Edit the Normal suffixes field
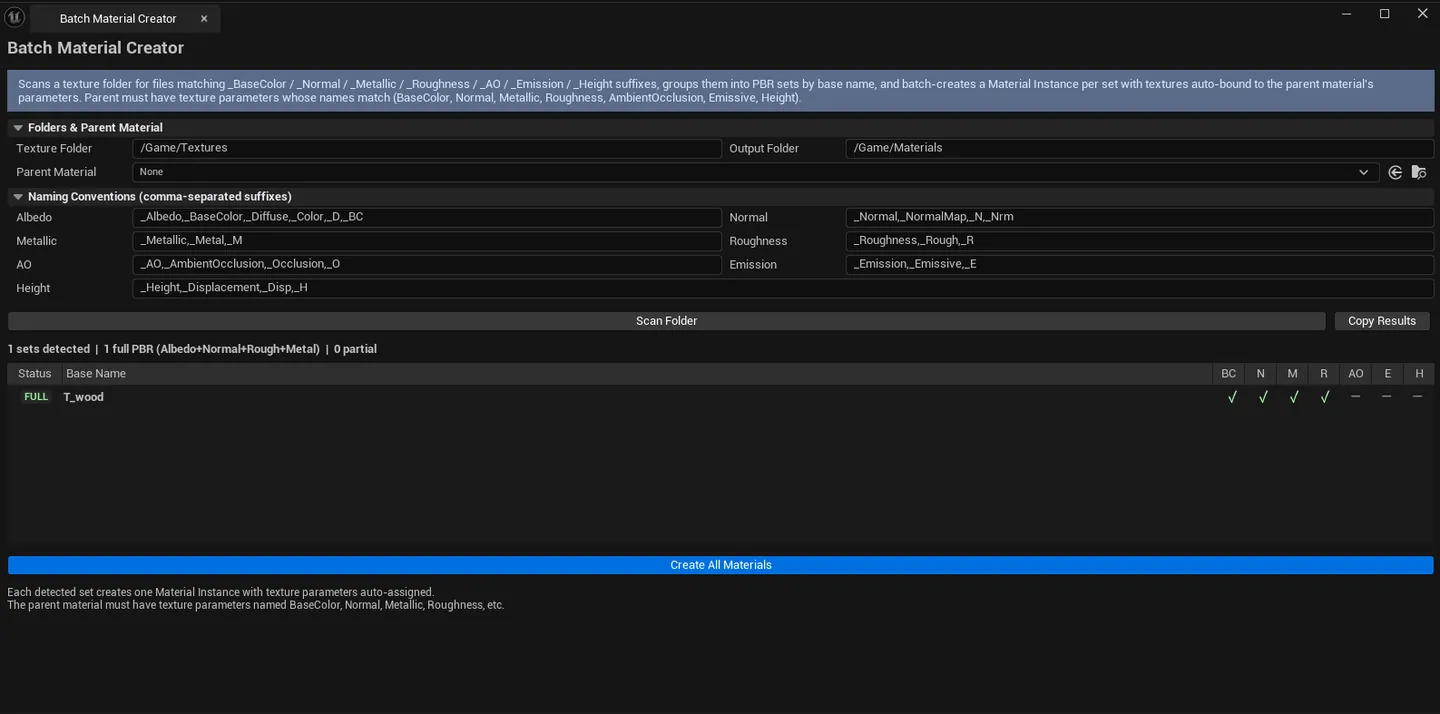Image resolution: width=1440 pixels, height=714 pixels. point(1140,217)
